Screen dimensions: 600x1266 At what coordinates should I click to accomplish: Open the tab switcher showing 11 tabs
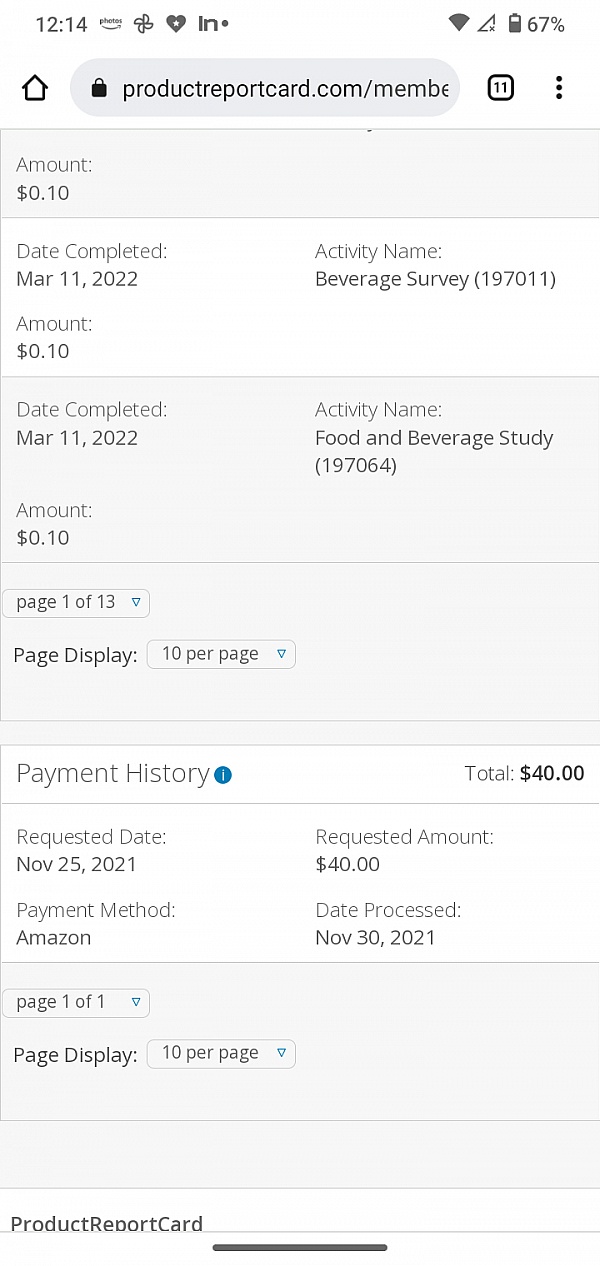500,88
